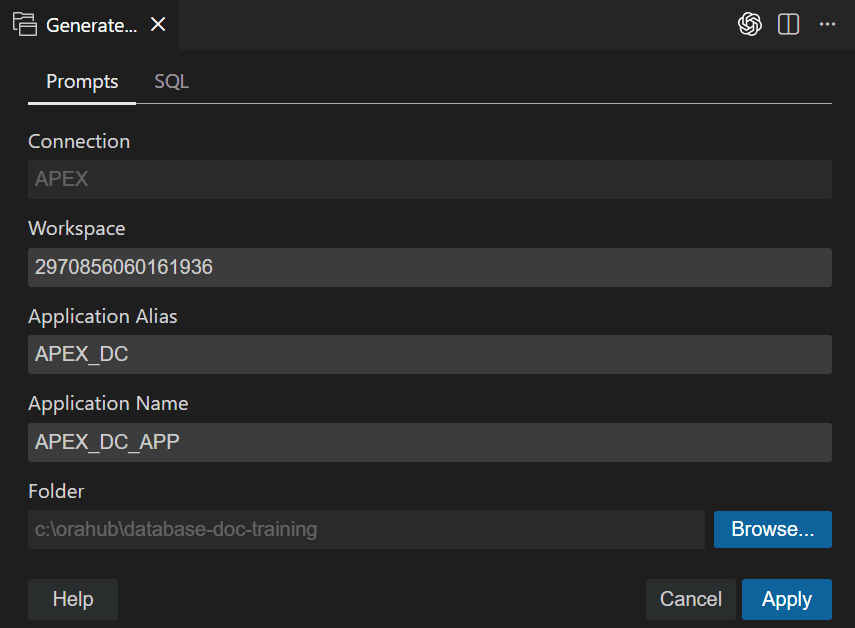This screenshot has height=628, width=855.
Task: Click the split editor icon
Action: pos(788,24)
